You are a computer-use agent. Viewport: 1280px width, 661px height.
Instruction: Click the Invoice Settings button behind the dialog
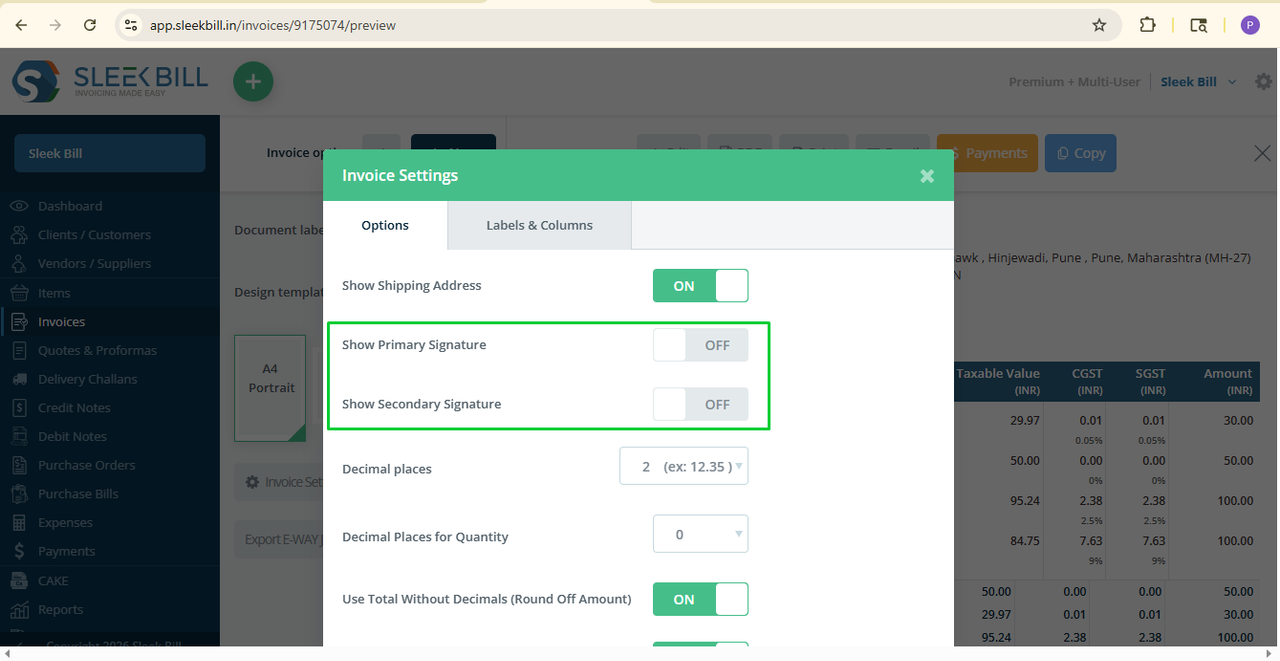(279, 482)
